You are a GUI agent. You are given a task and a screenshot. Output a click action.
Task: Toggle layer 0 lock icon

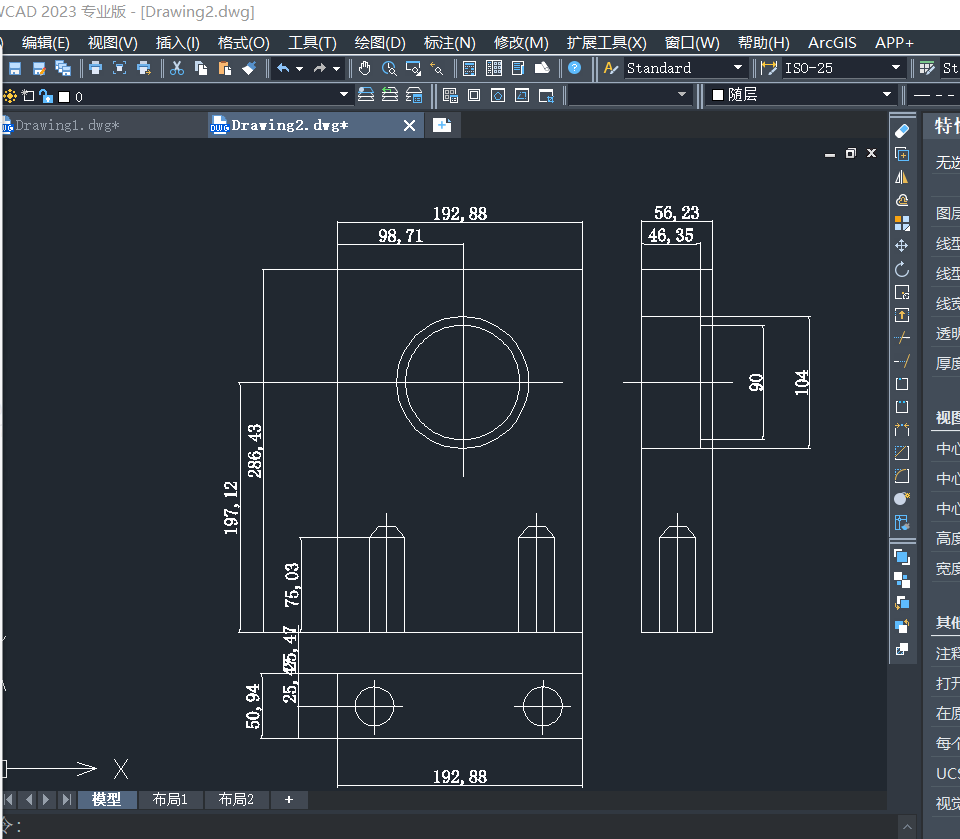tap(45, 96)
